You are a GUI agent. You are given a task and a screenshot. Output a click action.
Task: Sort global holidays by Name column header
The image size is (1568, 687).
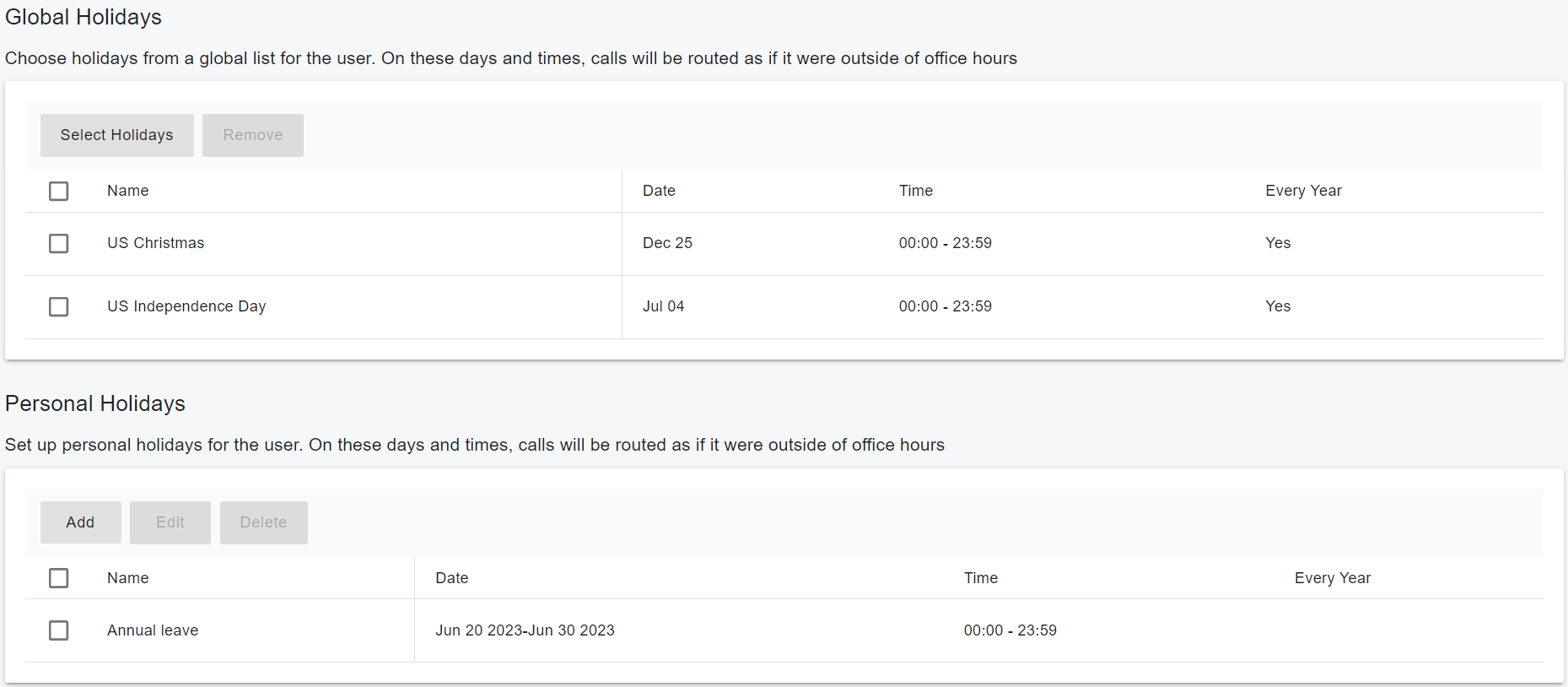[127, 191]
